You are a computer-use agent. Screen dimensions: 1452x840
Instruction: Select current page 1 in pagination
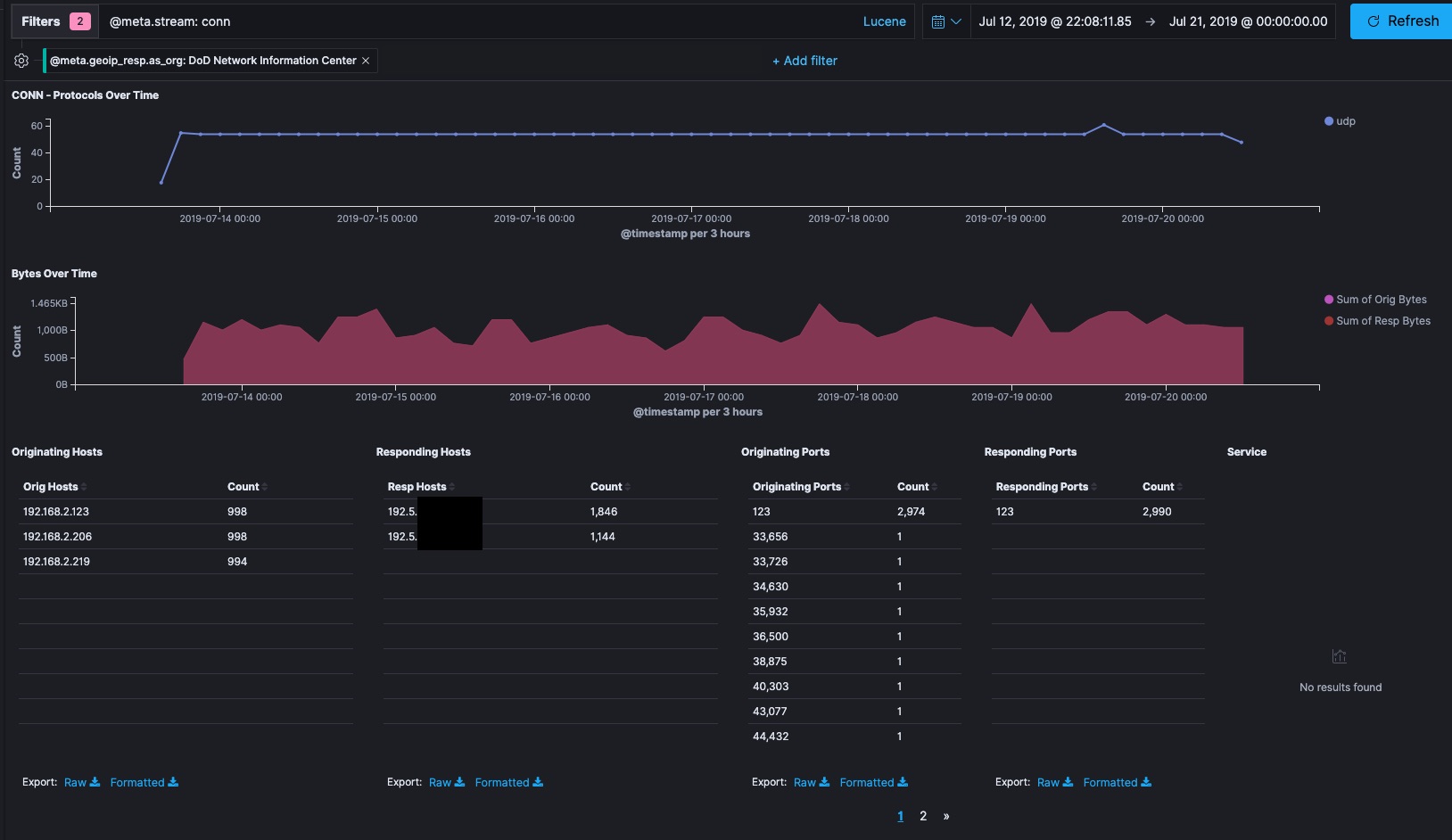coord(901,816)
